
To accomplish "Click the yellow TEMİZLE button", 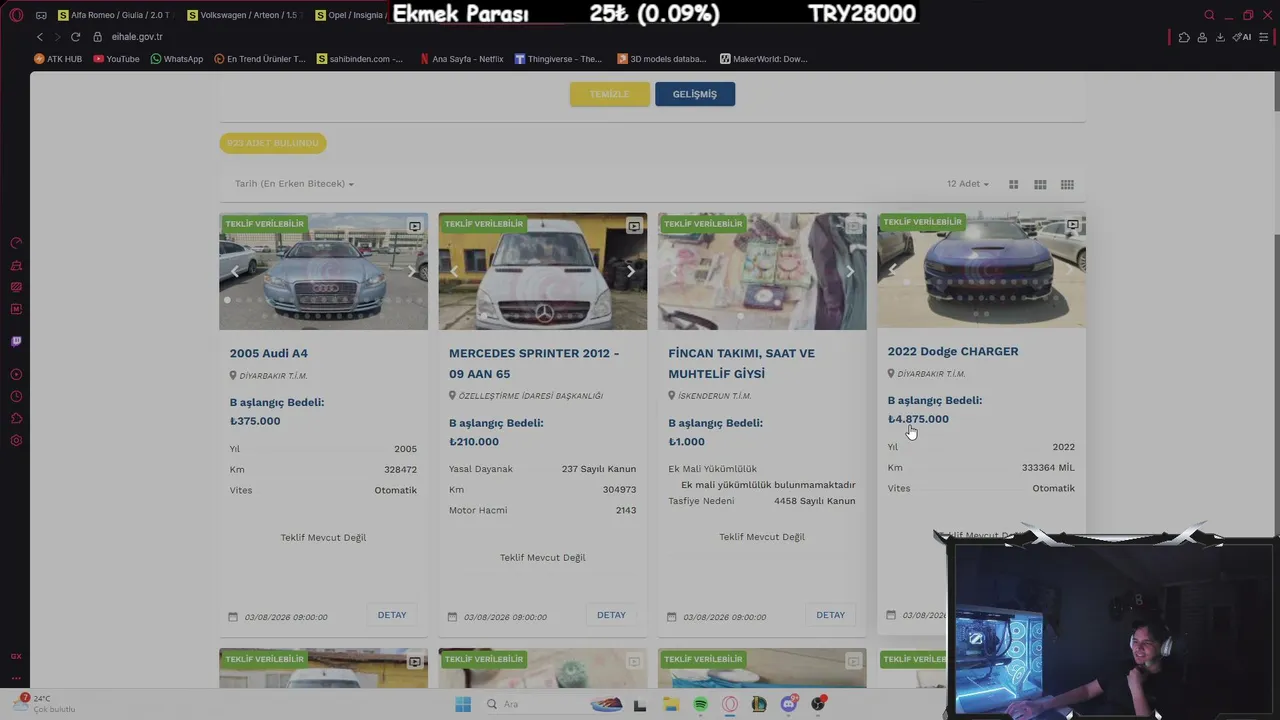I will click(610, 94).
